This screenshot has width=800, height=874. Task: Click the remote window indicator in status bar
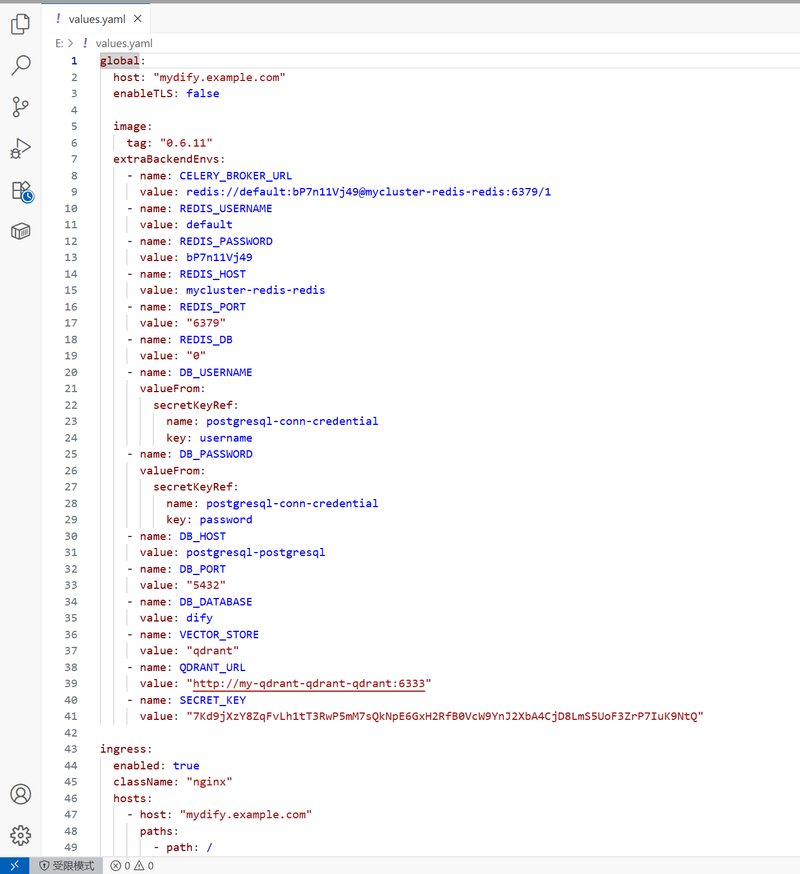14,865
